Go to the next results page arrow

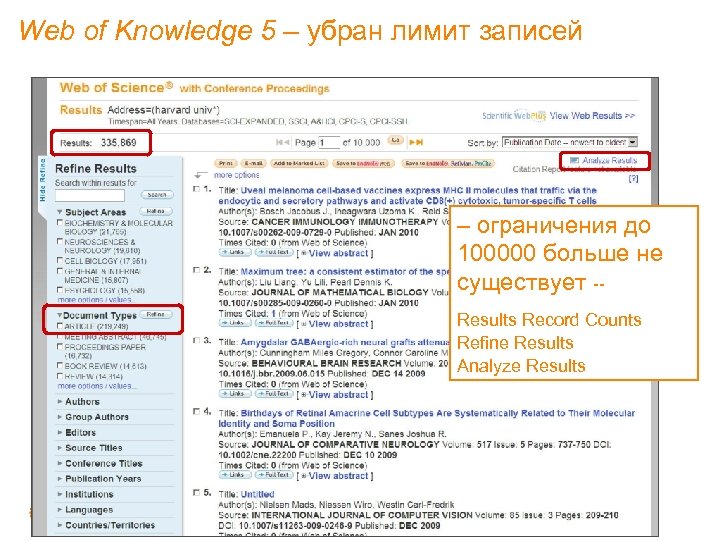[x=412, y=142]
